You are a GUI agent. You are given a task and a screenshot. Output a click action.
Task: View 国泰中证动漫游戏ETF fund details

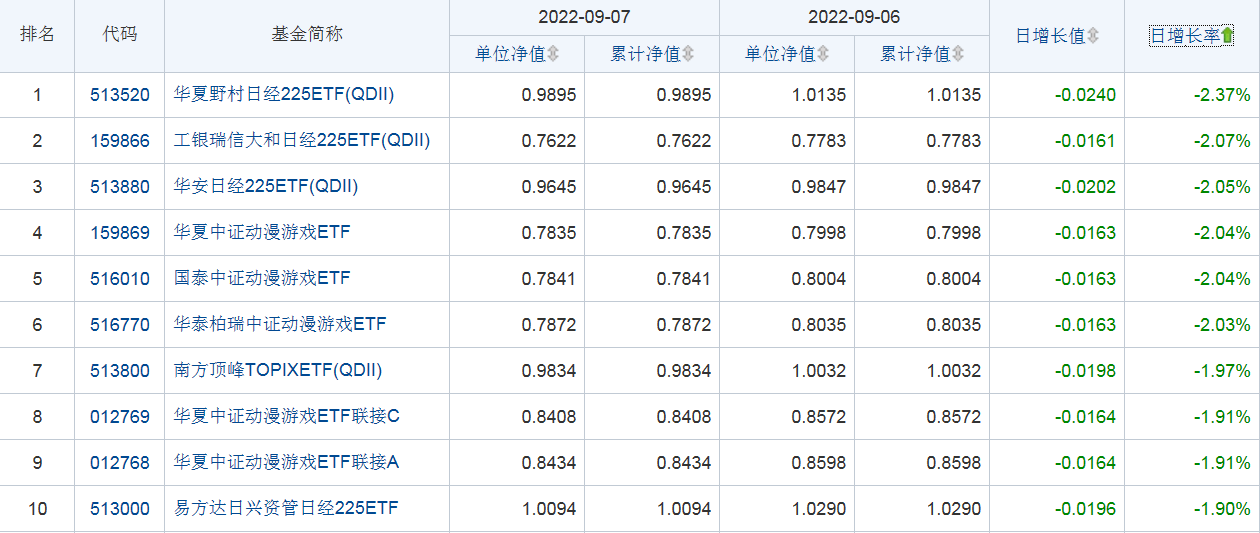click(x=262, y=278)
